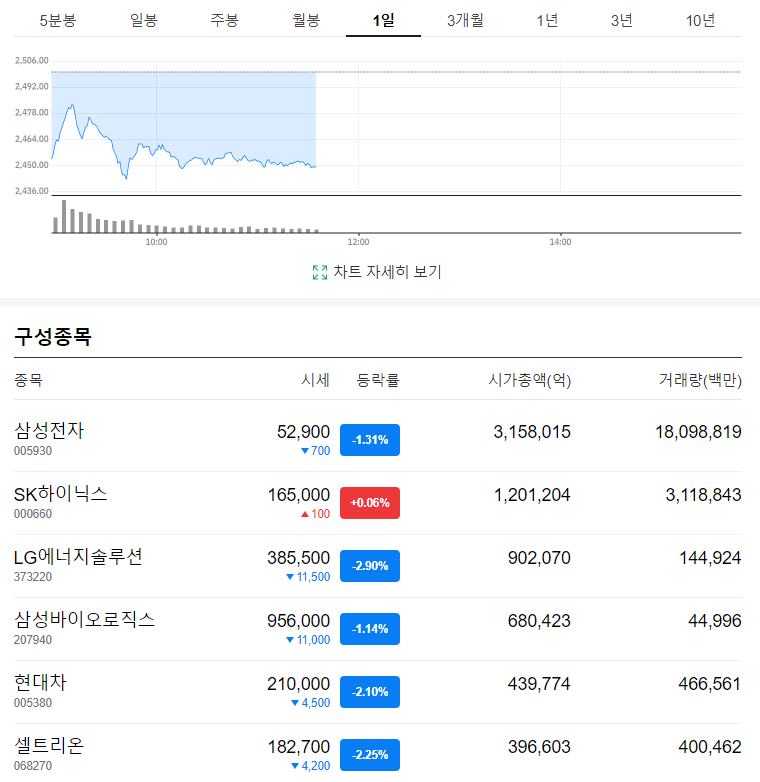Click stock code 000660 under SK하이닉스
Image resolution: width=760 pixels, height=782 pixels.
33,514
